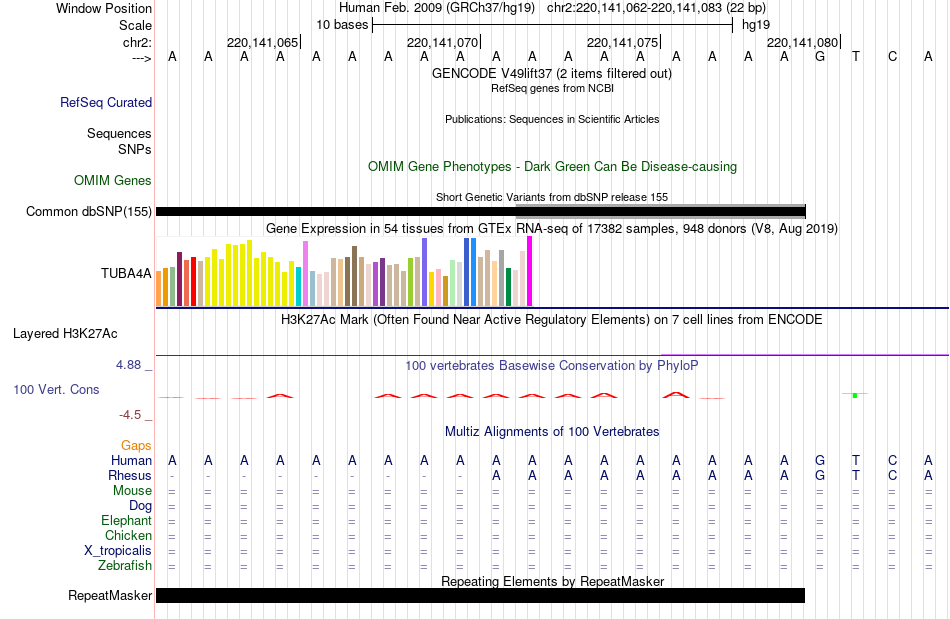
Task: Click 'Gene Expression in 54 tissues' GTEx title
Action: point(552,229)
